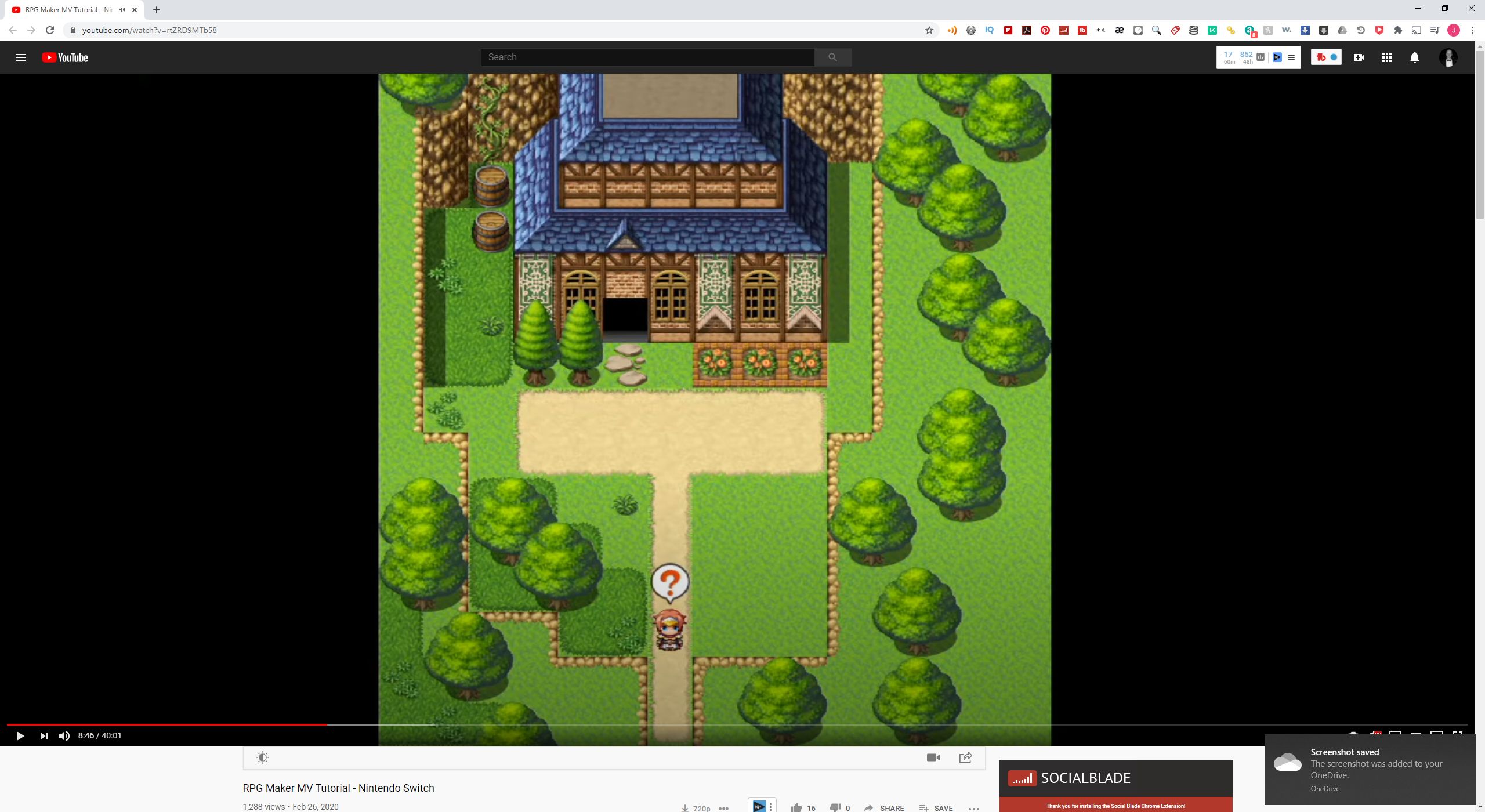Open the YouTube account avatar menu
1485x812 pixels.
pyautogui.click(x=1448, y=57)
